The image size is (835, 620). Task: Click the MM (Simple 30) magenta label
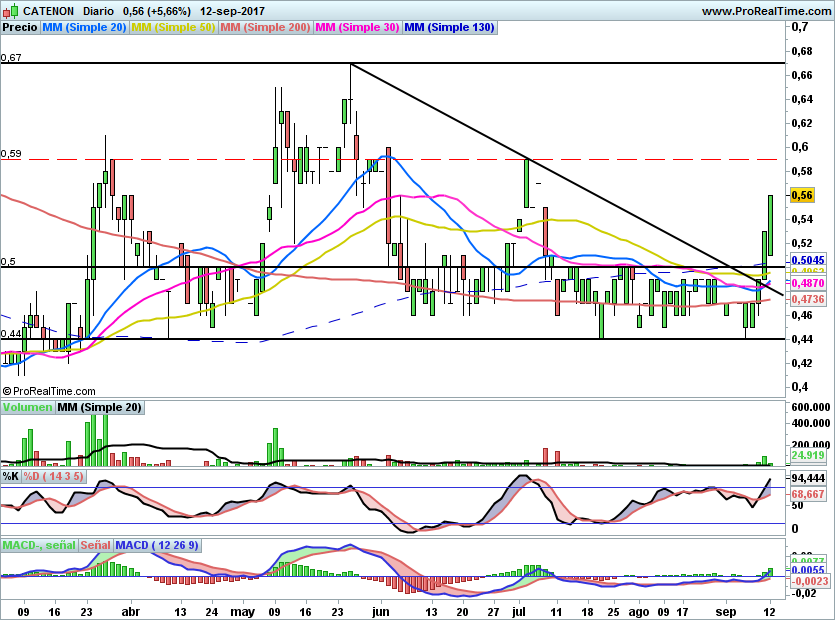coord(357,28)
